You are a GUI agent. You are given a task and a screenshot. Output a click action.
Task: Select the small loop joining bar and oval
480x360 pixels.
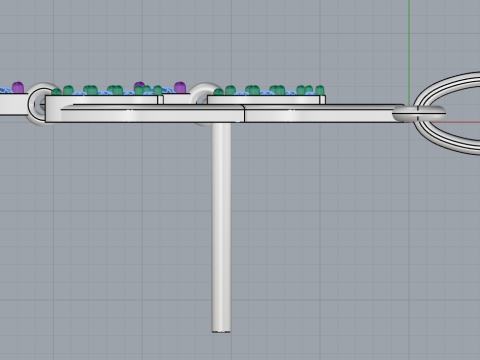pyautogui.click(x=419, y=114)
